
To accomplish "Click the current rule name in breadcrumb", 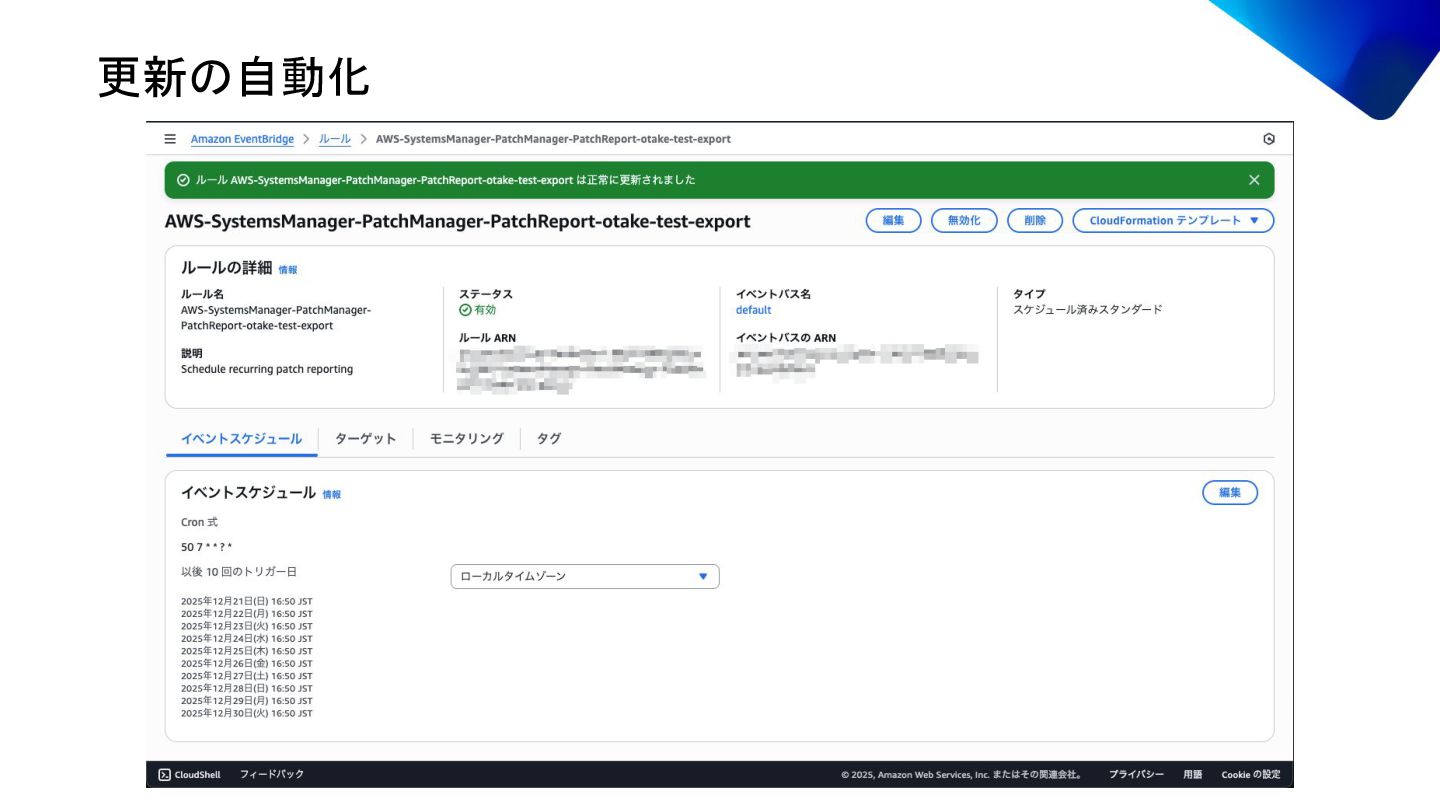I will point(553,139).
